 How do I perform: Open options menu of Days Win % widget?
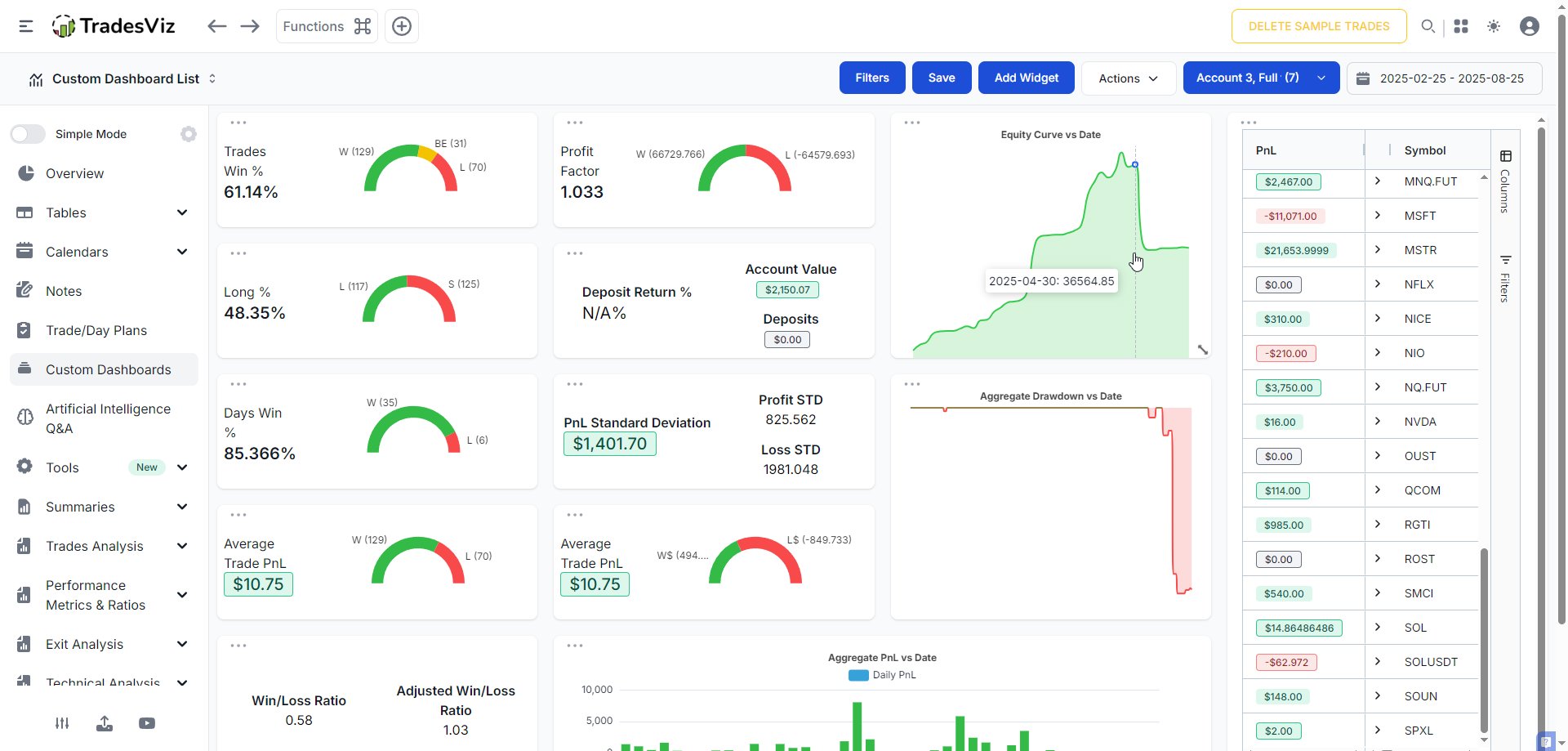(238, 384)
